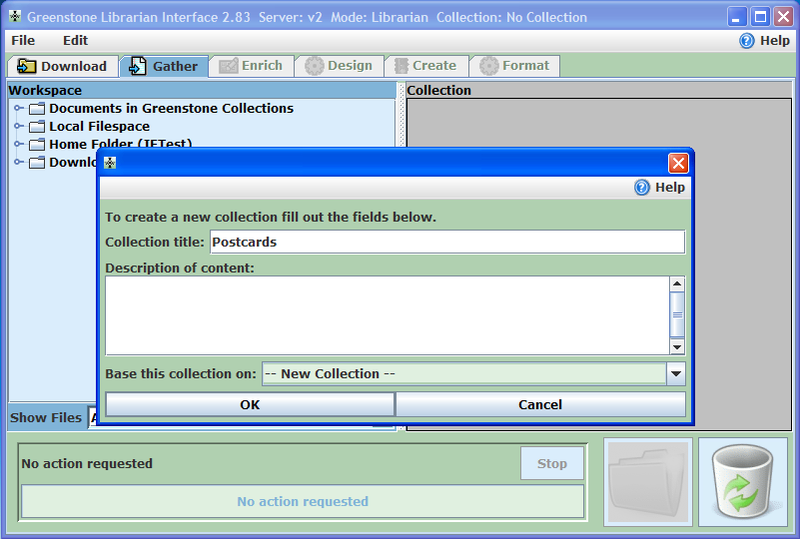800x539 pixels.
Task: Click the Local Filespace folder icon
Action: coord(37,127)
